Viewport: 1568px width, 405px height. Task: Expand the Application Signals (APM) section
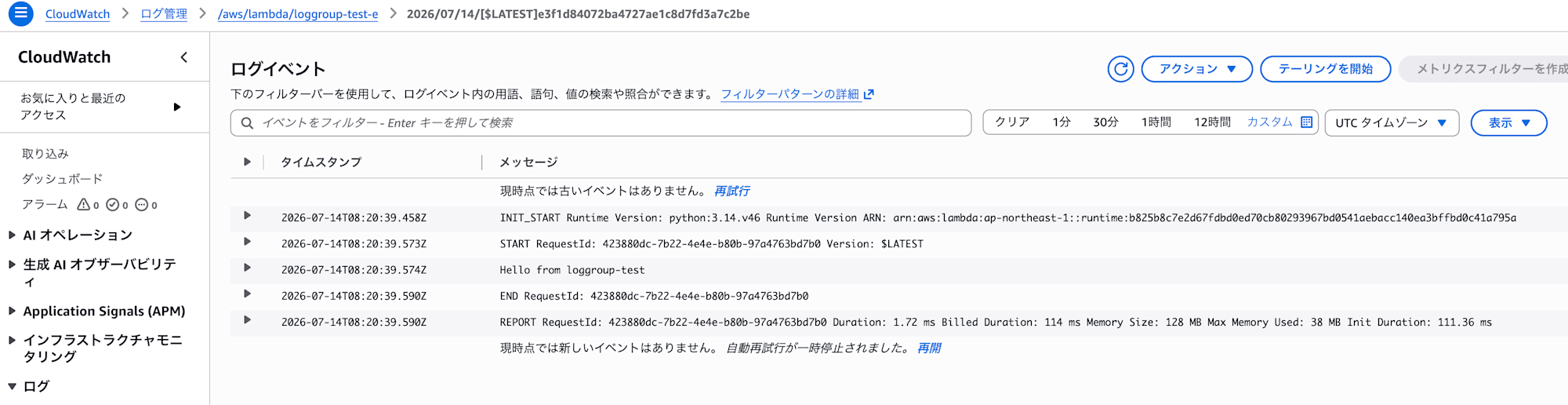[12, 311]
